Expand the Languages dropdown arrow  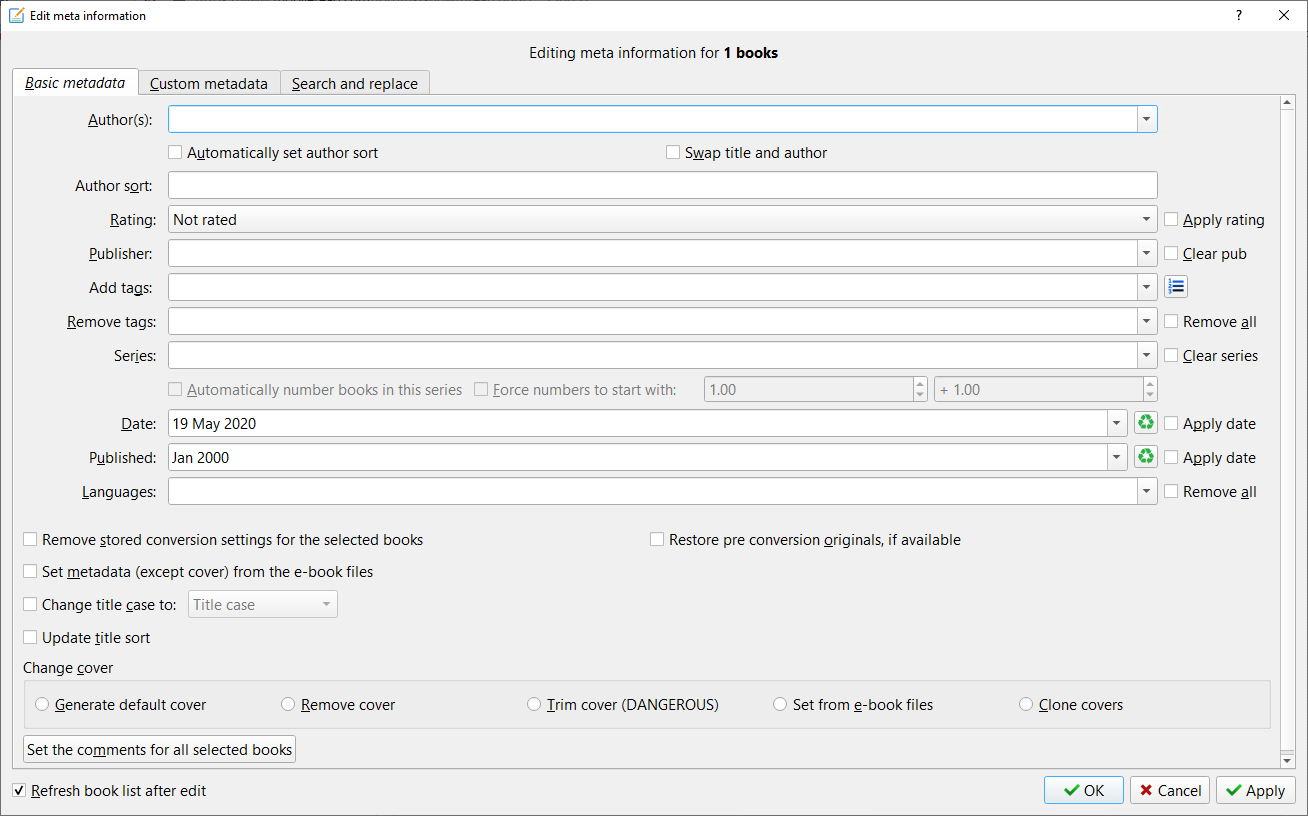click(1146, 492)
